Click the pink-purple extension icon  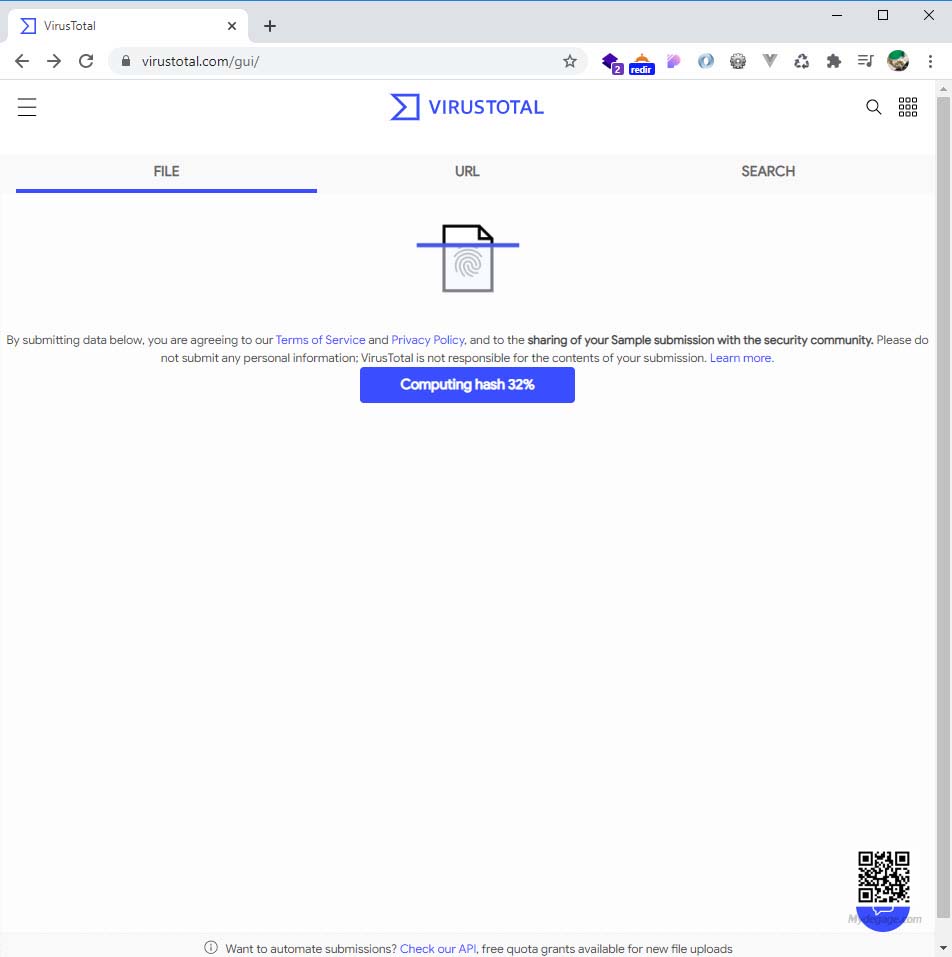[674, 61]
